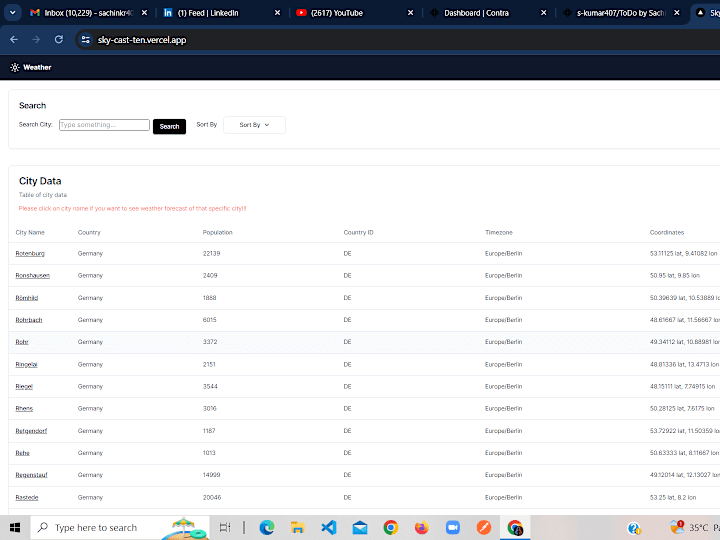This screenshot has height=540, width=720.
Task: Open the Mail app from the taskbar
Action: (x=360, y=528)
